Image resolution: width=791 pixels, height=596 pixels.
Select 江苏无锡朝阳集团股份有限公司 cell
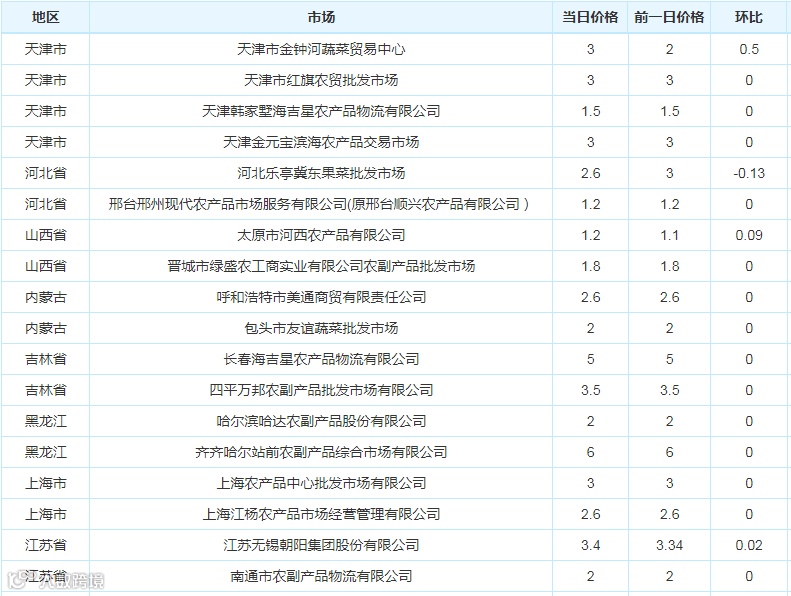[321, 546]
